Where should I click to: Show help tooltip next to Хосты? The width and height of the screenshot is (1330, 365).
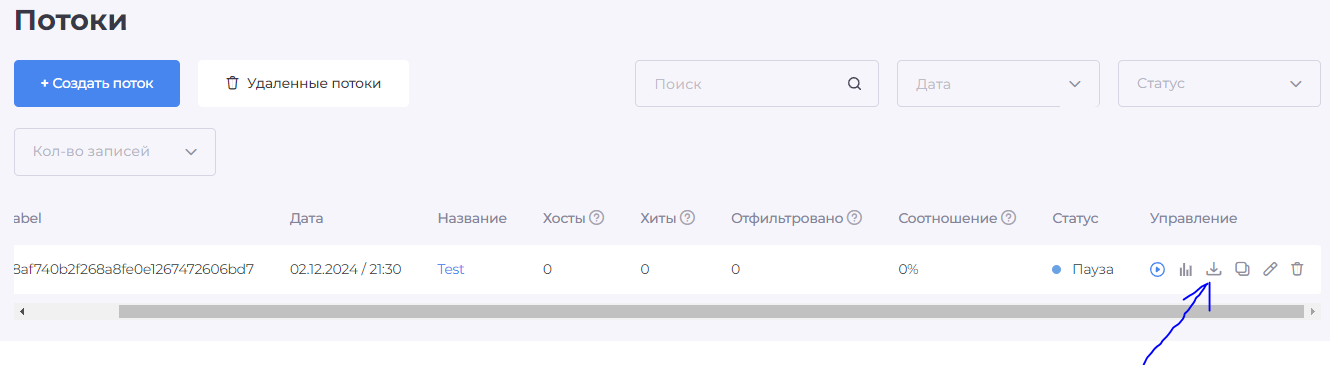point(597,218)
